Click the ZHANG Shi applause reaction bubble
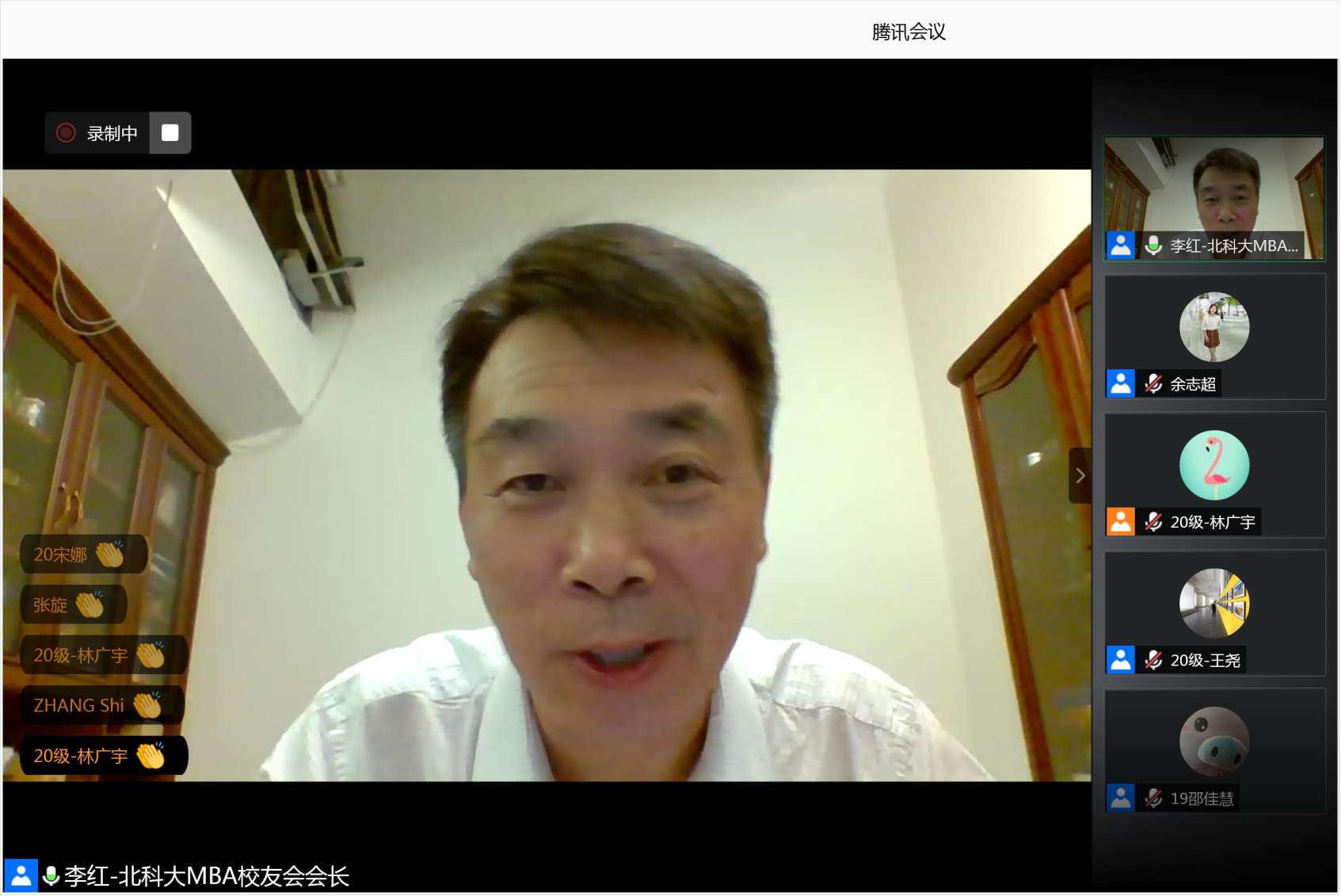This screenshot has width=1341, height=896. click(x=101, y=705)
